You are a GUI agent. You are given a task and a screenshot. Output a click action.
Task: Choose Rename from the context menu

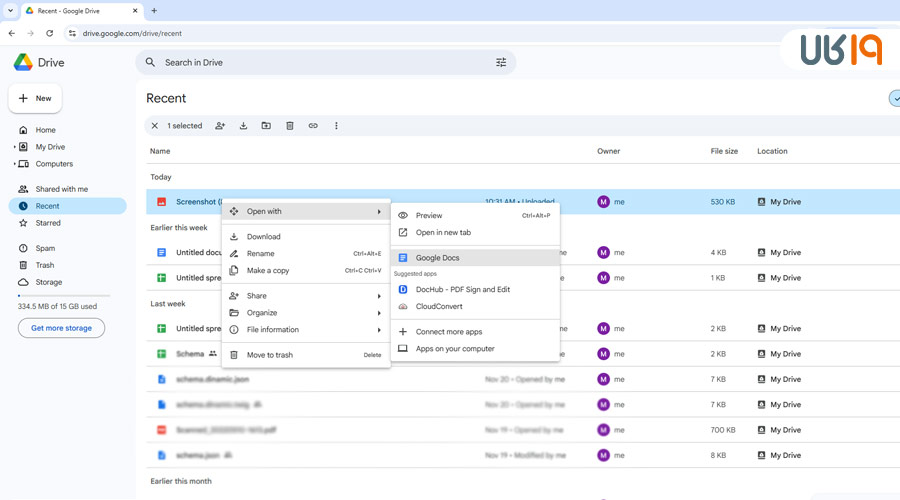pos(261,254)
